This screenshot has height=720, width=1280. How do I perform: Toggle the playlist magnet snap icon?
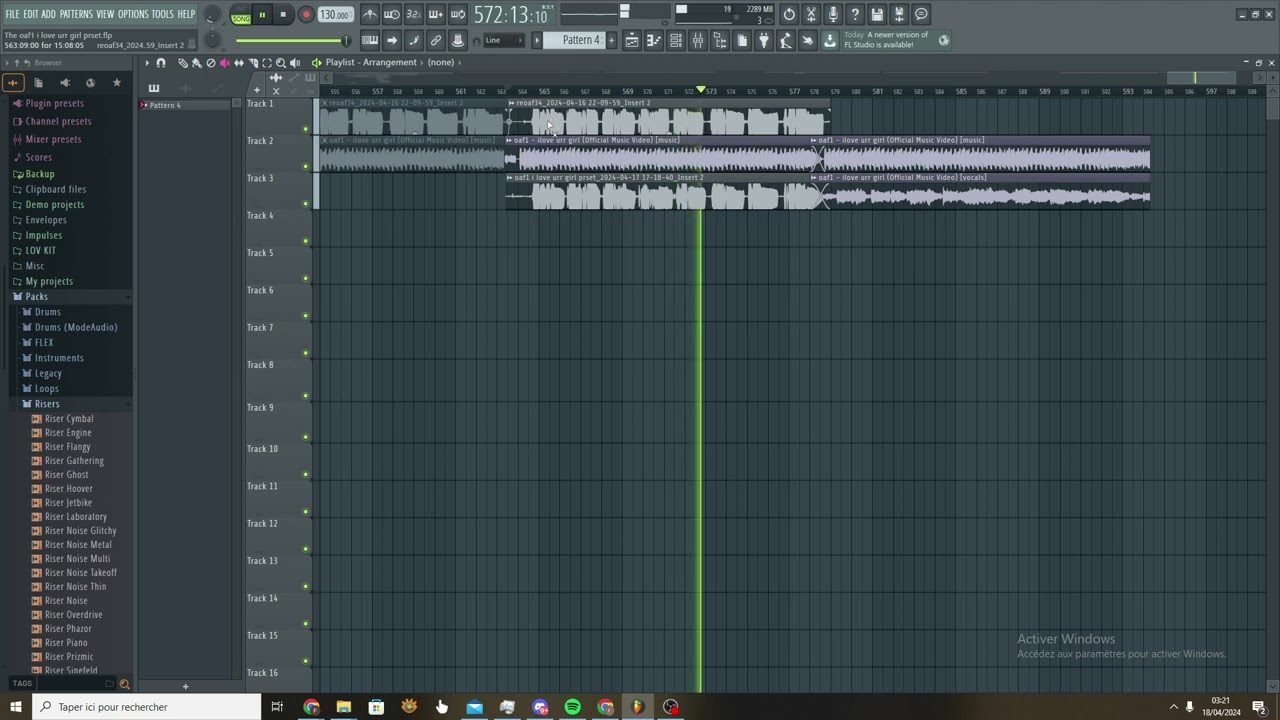(x=161, y=62)
